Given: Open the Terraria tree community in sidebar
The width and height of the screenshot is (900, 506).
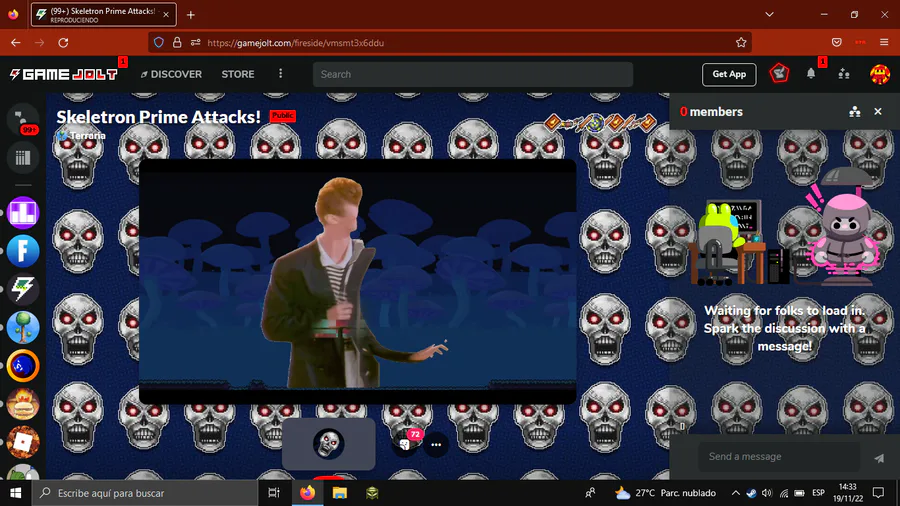Looking at the screenshot, I should [23, 327].
